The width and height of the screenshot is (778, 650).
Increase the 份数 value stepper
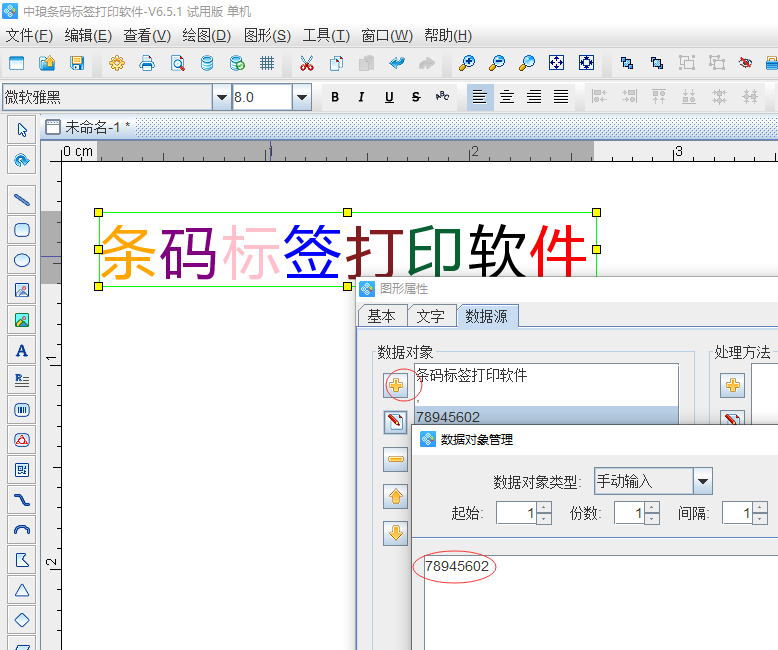[652, 508]
